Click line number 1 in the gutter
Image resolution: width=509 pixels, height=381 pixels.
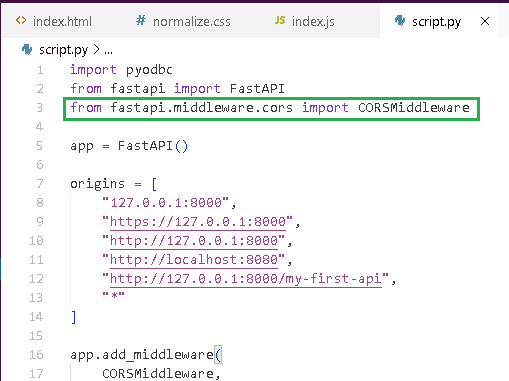40,70
